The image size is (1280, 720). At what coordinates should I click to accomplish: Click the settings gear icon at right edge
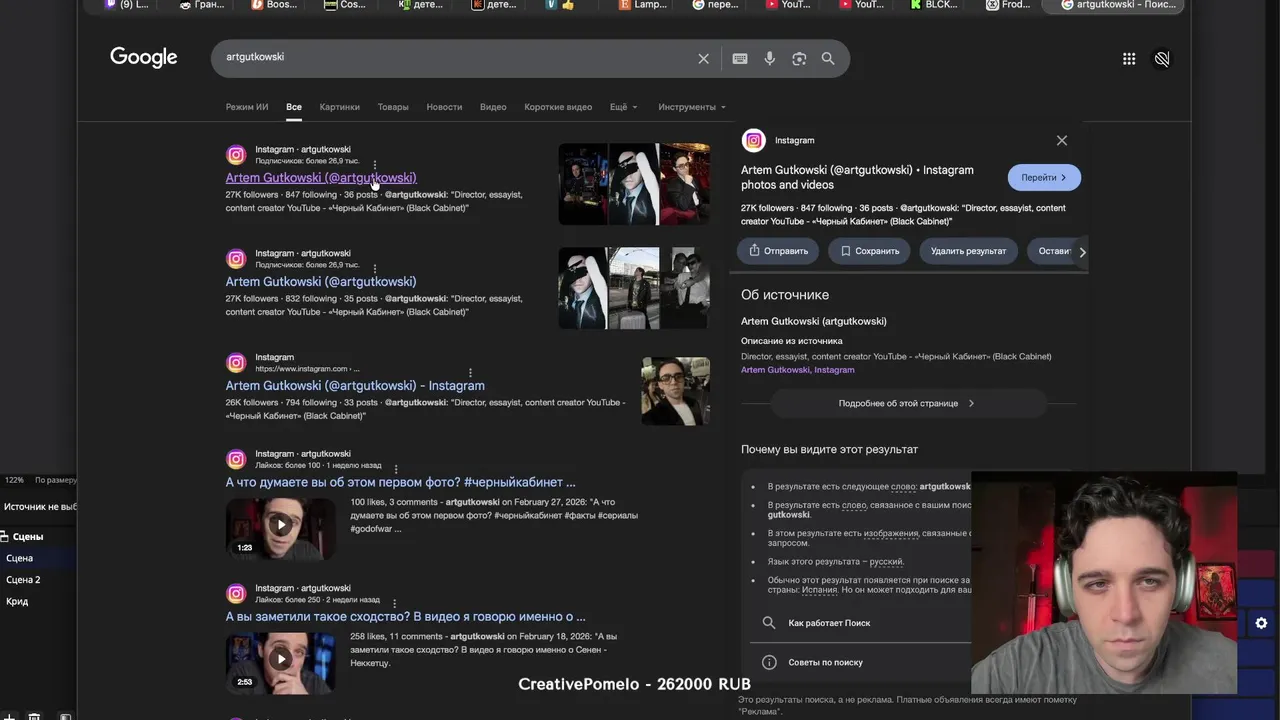tap(1261, 623)
